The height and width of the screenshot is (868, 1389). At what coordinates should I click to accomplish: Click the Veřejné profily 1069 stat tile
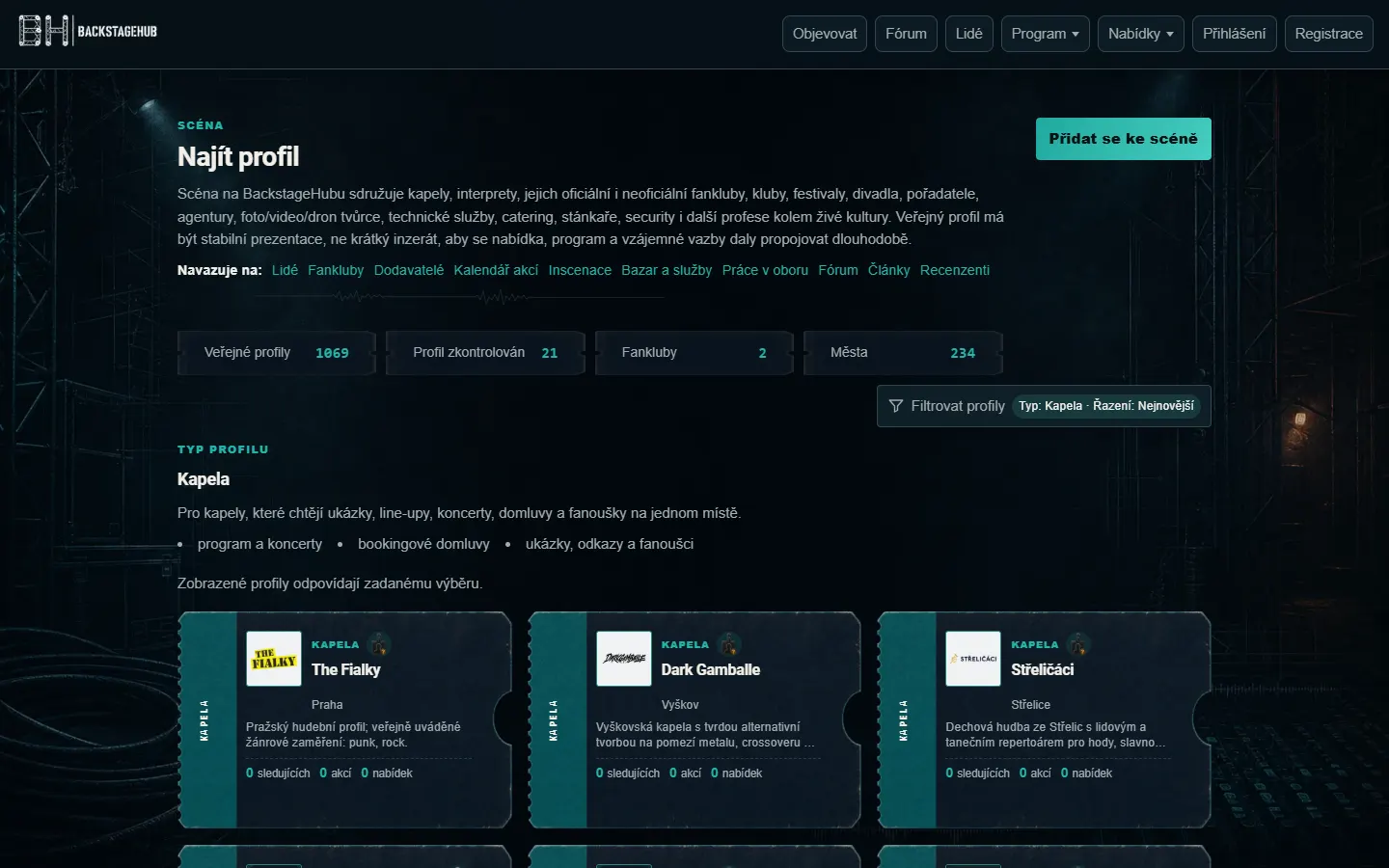277,353
